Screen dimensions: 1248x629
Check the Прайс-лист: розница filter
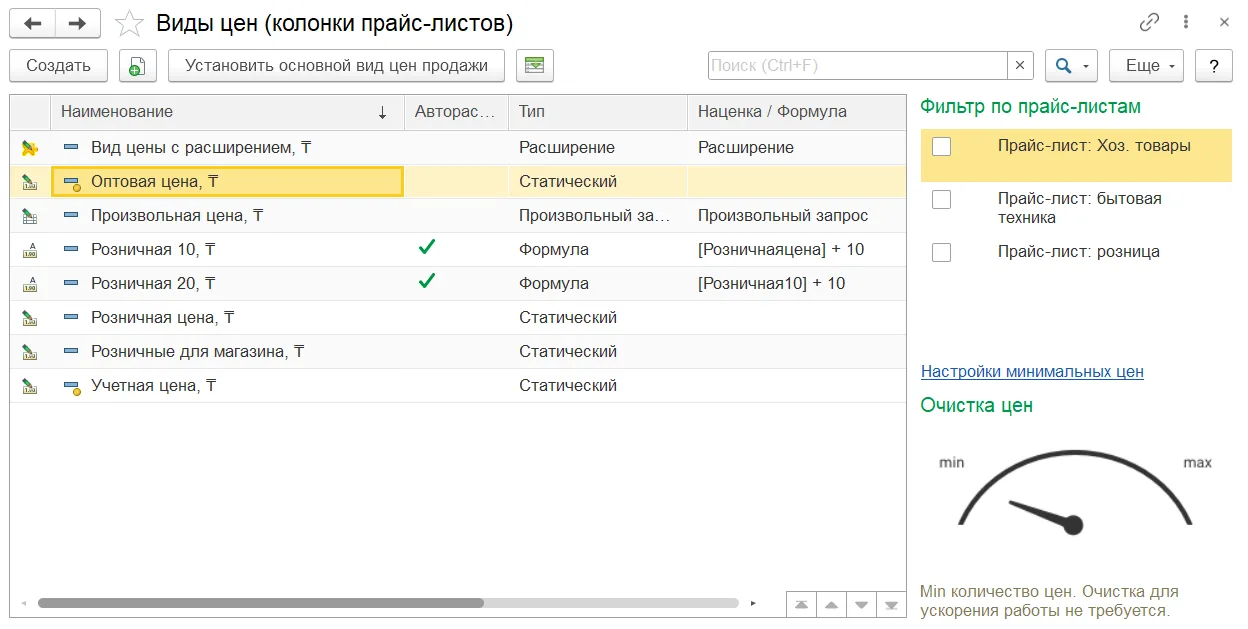pos(941,252)
